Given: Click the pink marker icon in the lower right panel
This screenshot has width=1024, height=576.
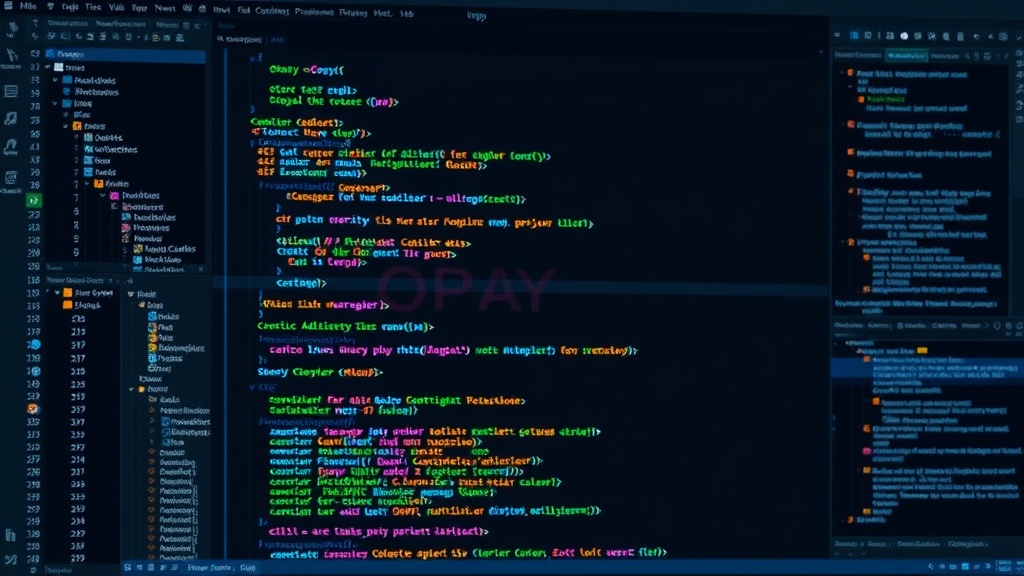Looking at the screenshot, I should point(867,451).
